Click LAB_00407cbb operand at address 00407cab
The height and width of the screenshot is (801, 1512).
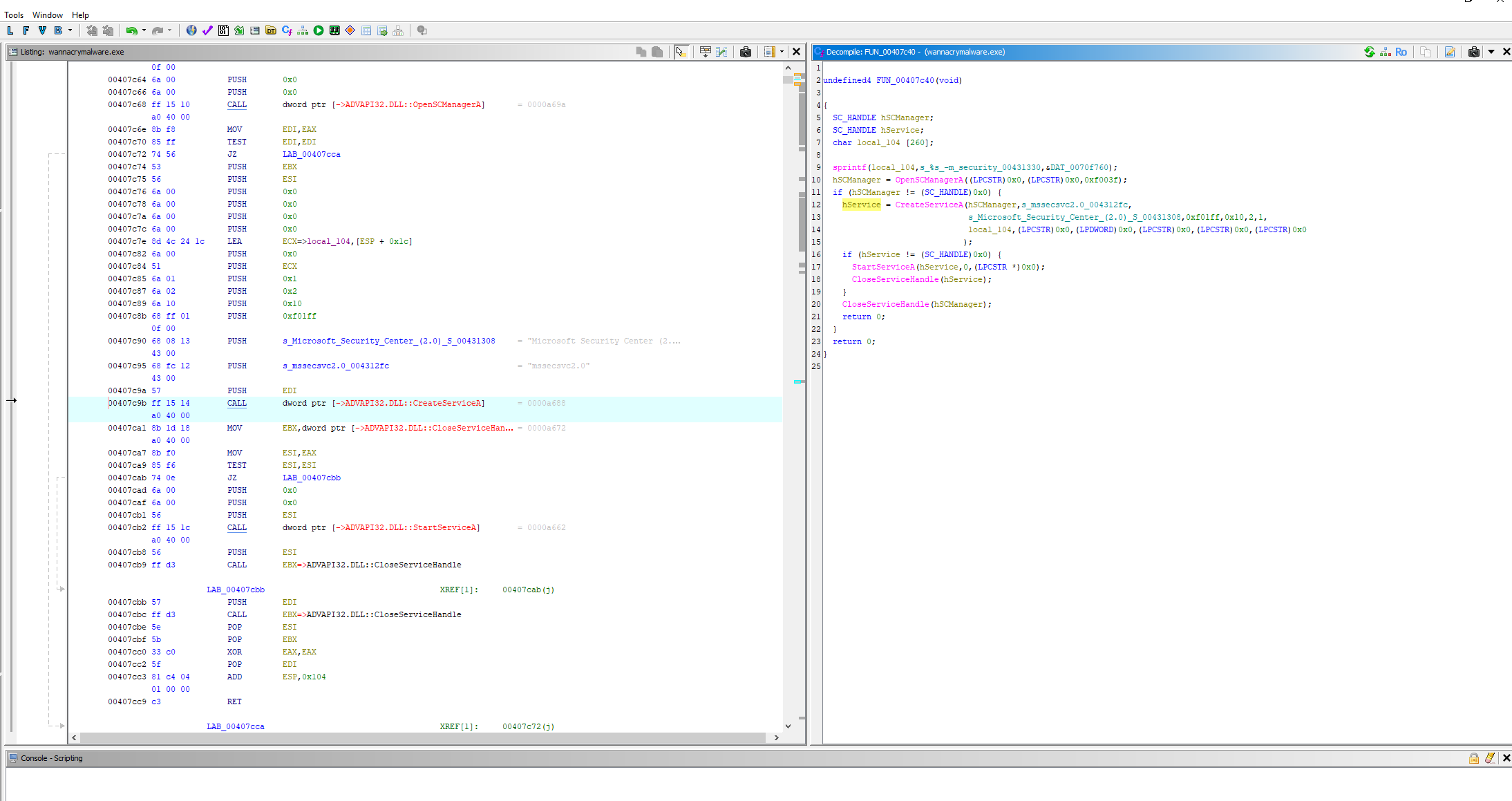coord(312,478)
